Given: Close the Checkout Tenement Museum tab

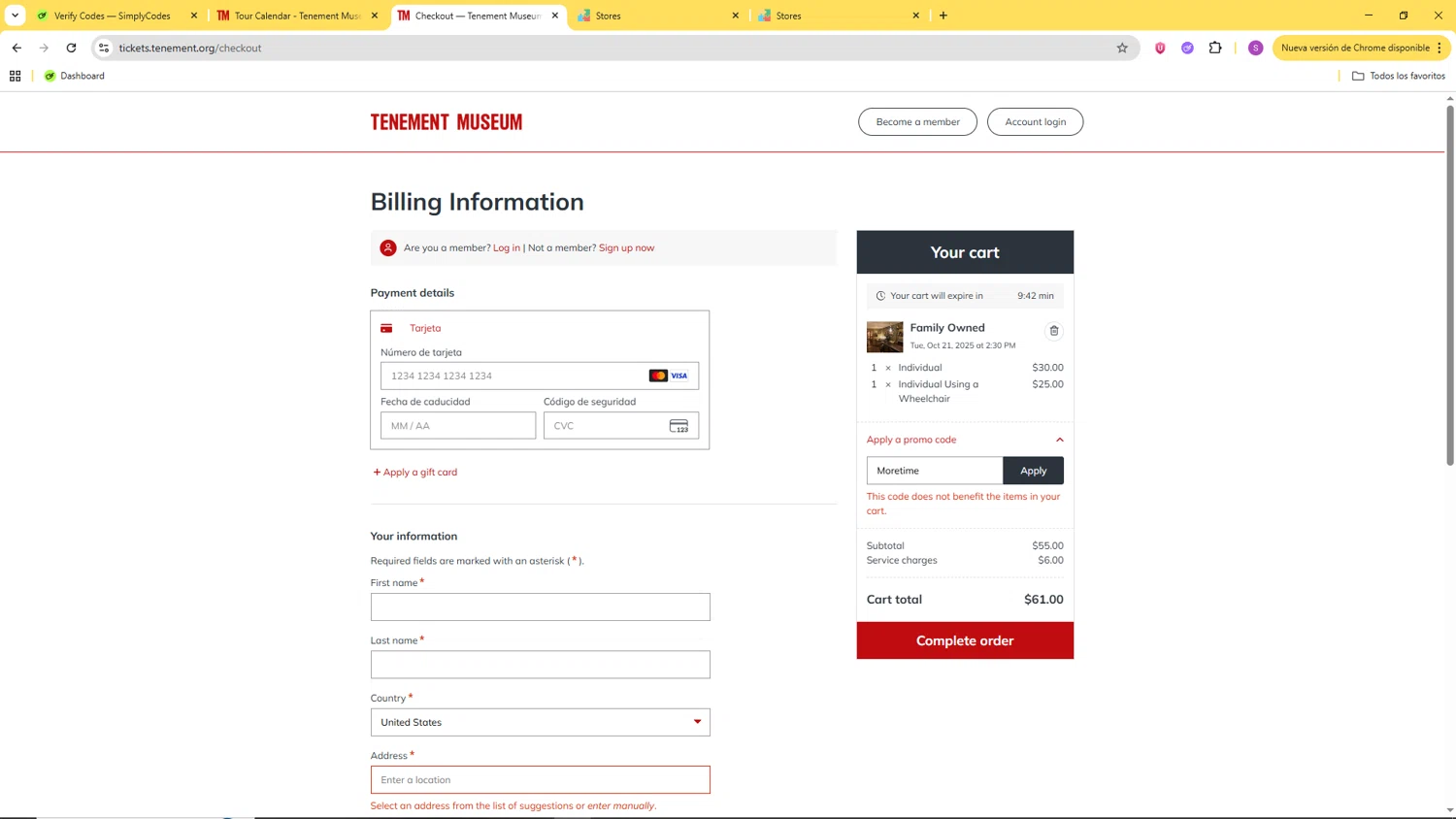Looking at the screenshot, I should tap(555, 16).
